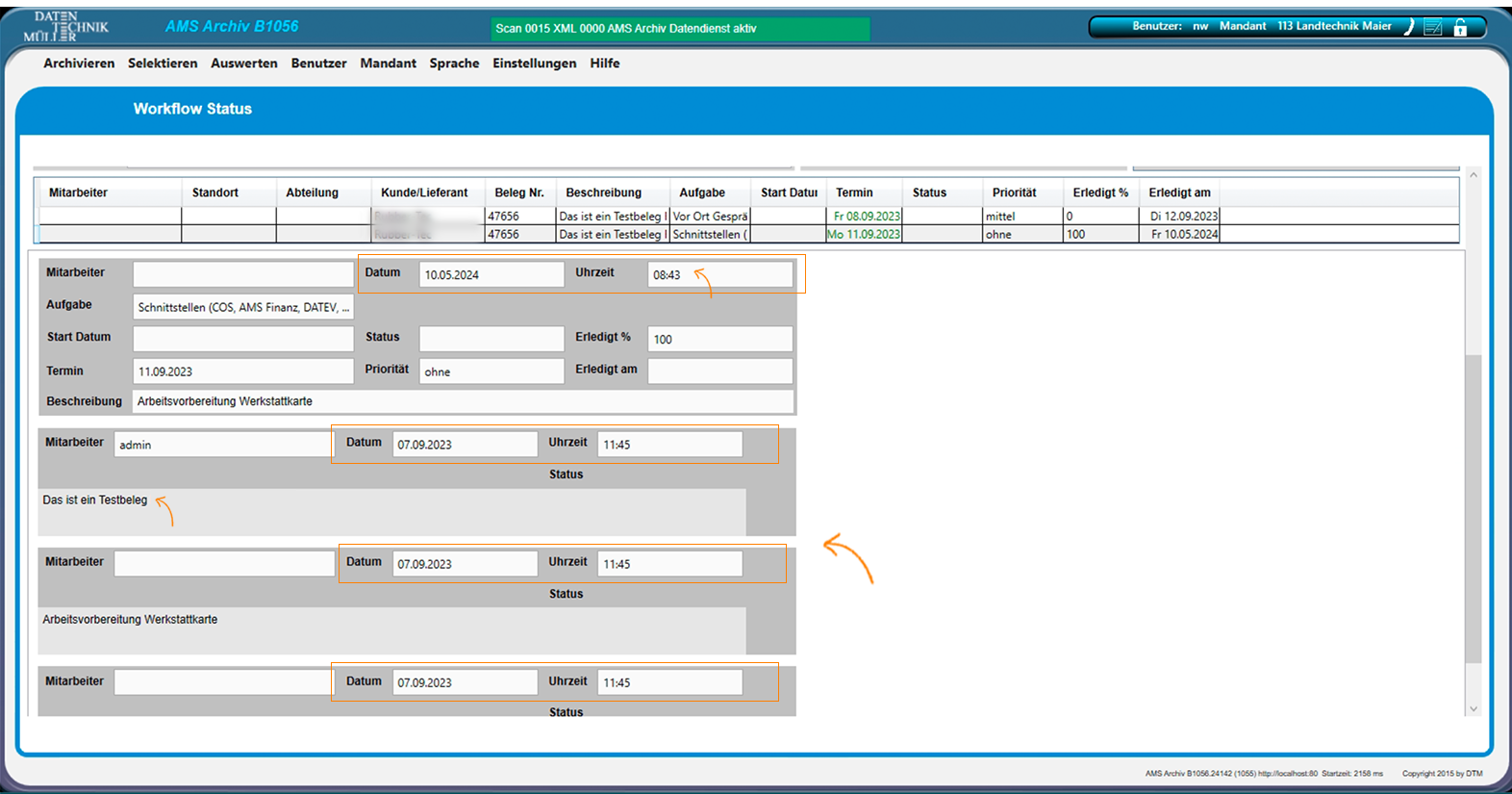Click the Mitarbeiter field containing admin

pos(223,445)
